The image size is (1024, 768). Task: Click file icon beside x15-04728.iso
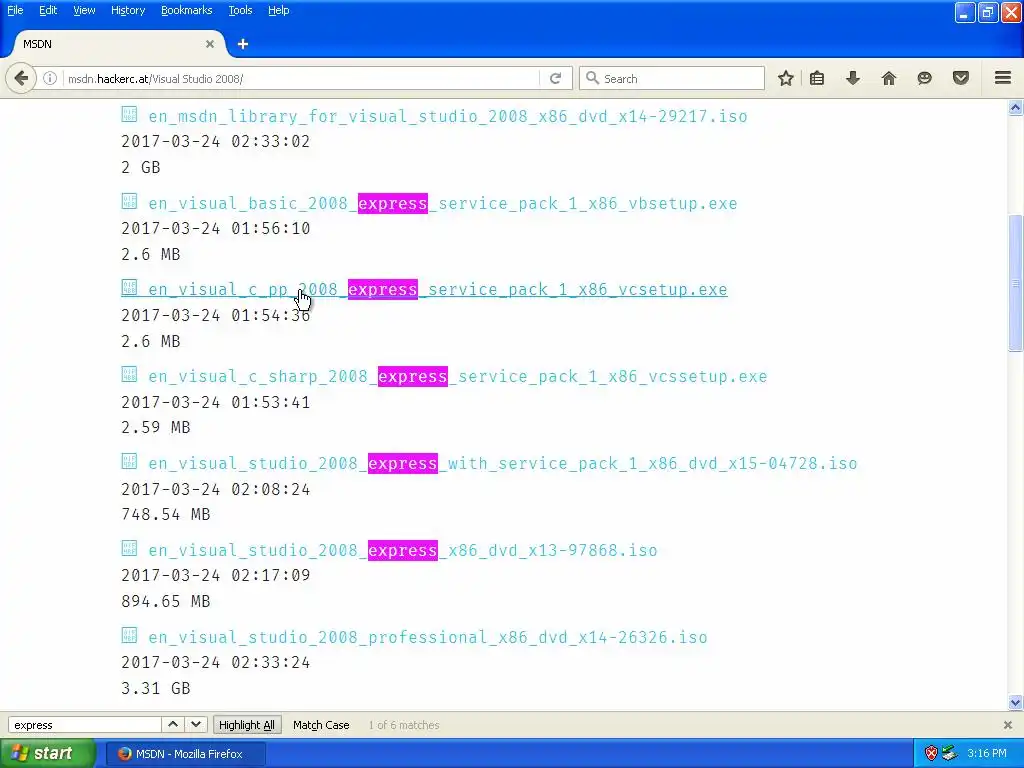pyautogui.click(x=129, y=461)
